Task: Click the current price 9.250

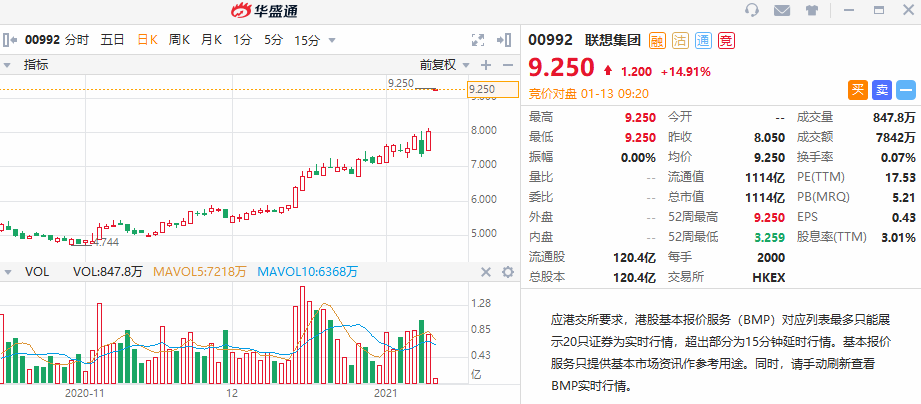Action: pyautogui.click(x=561, y=68)
